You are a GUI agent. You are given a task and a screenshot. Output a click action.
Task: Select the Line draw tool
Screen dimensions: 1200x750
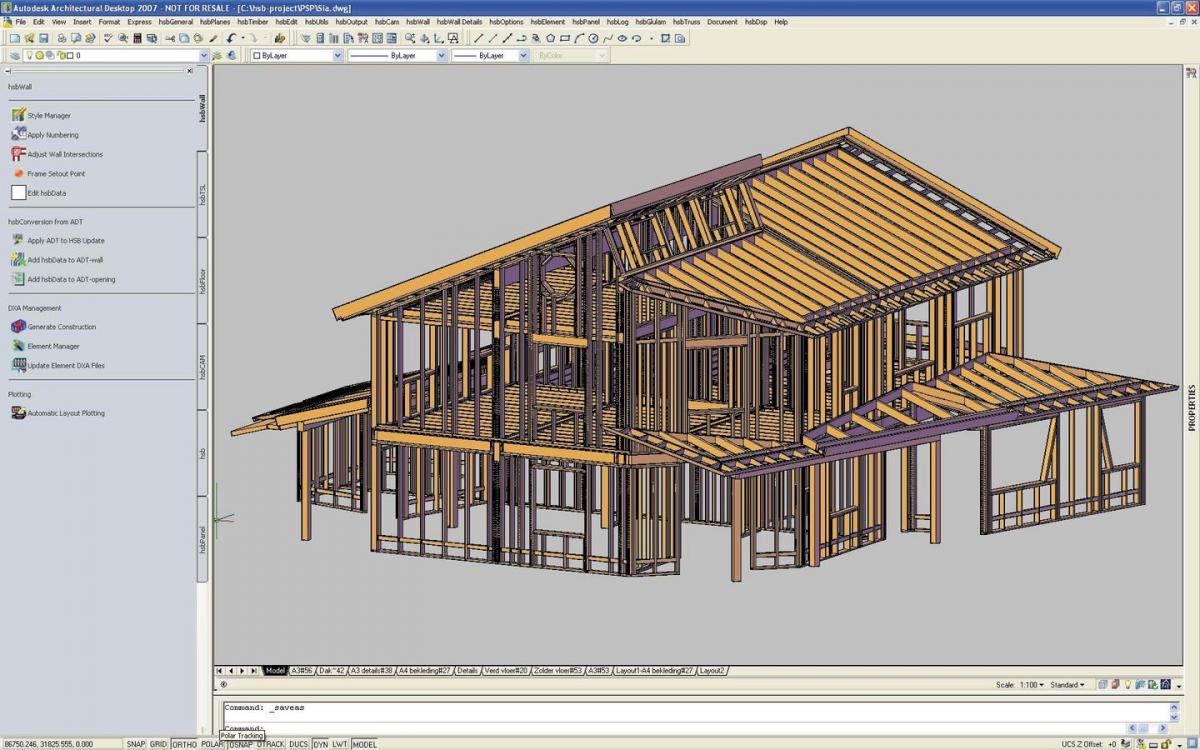(478, 38)
